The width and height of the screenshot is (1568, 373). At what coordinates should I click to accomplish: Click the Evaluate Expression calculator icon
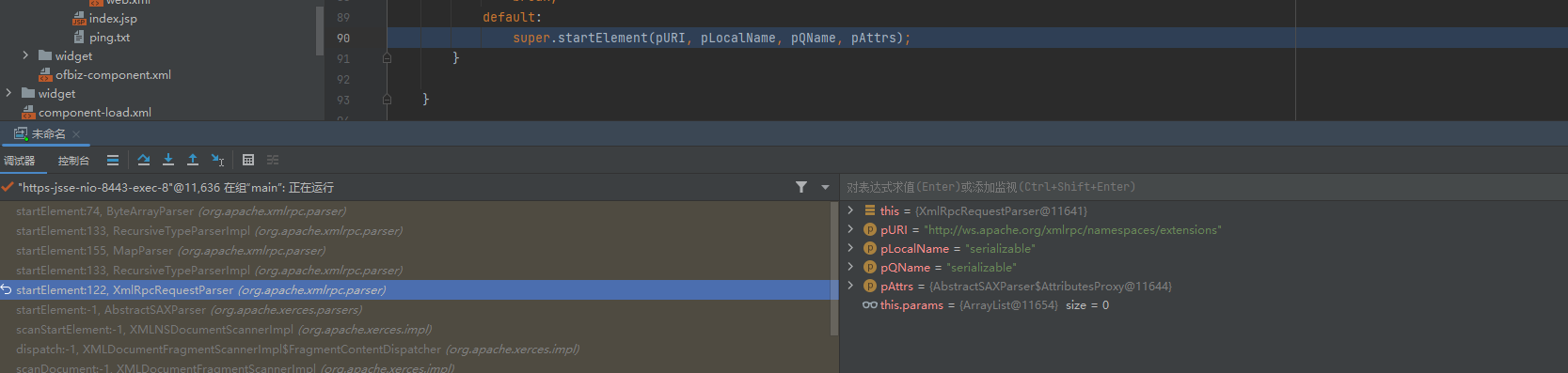248,160
